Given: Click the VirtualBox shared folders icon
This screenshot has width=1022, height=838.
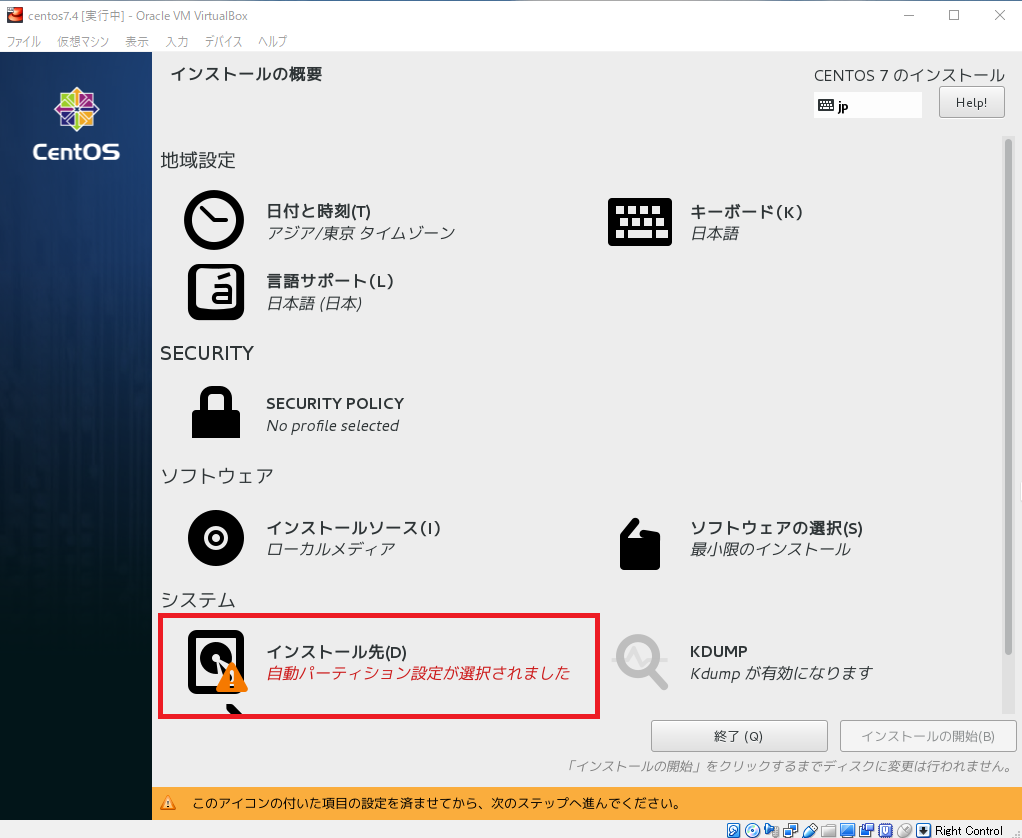Looking at the screenshot, I should [x=828, y=830].
